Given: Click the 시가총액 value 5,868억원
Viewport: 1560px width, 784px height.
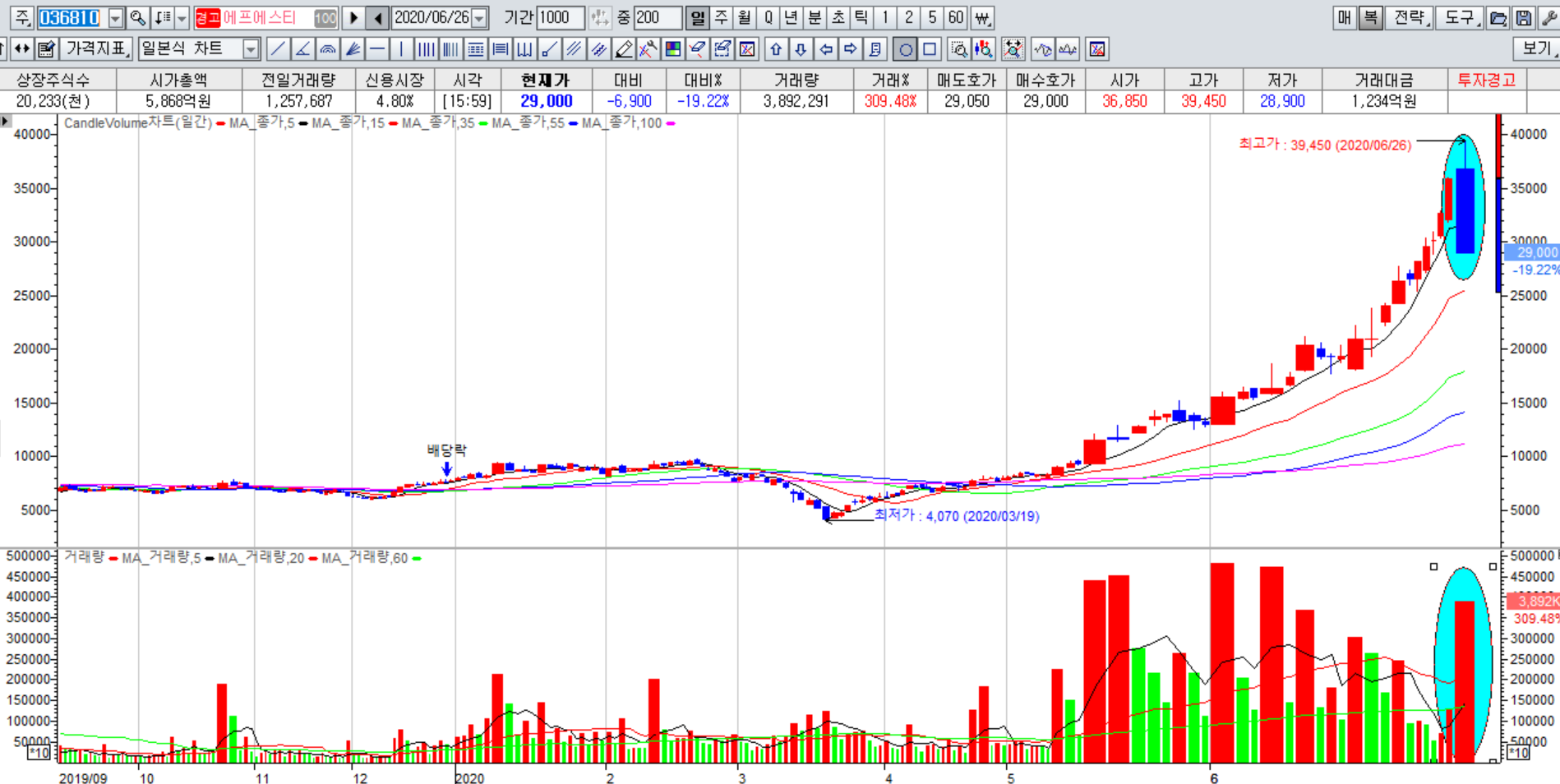Looking at the screenshot, I should click(178, 101).
